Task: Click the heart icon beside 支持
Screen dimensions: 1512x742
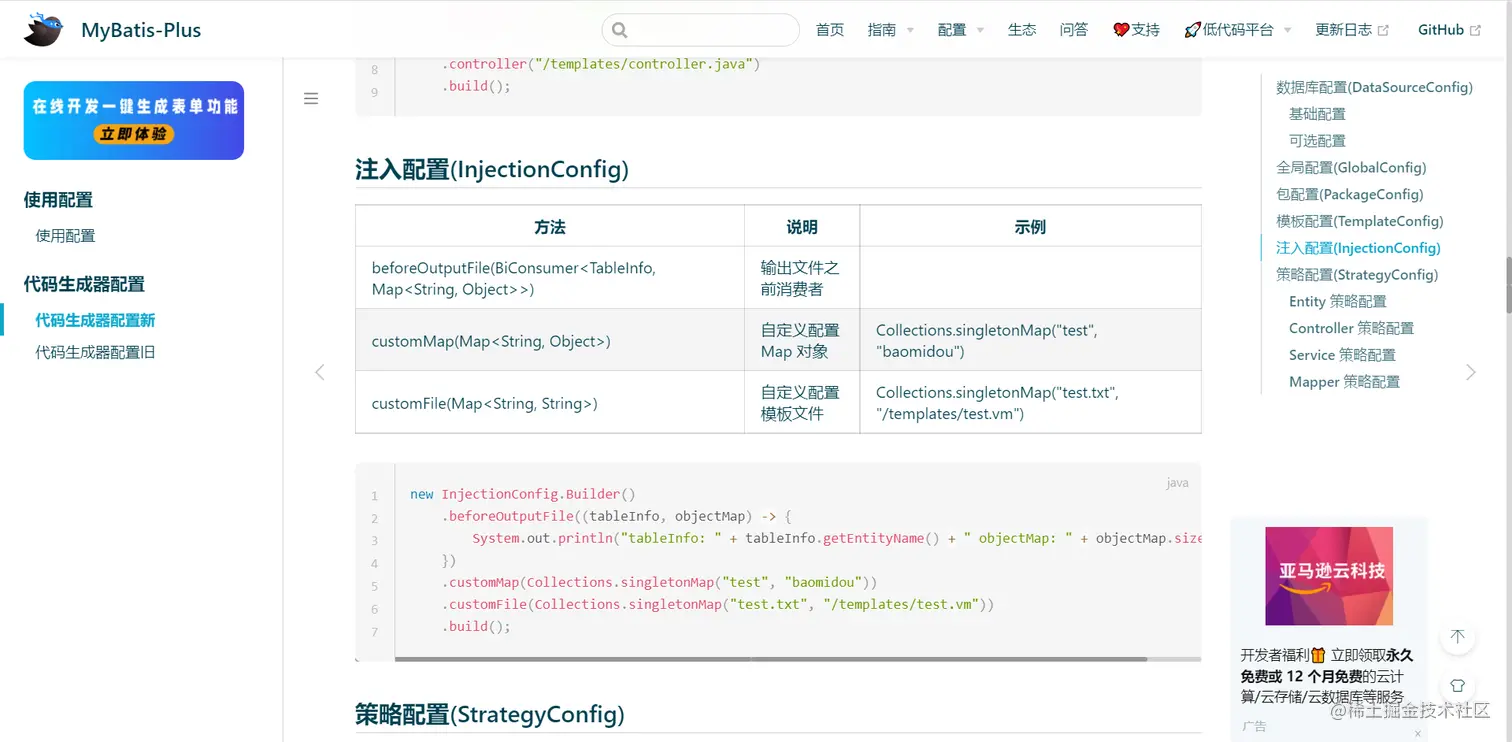Action: click(x=1121, y=30)
